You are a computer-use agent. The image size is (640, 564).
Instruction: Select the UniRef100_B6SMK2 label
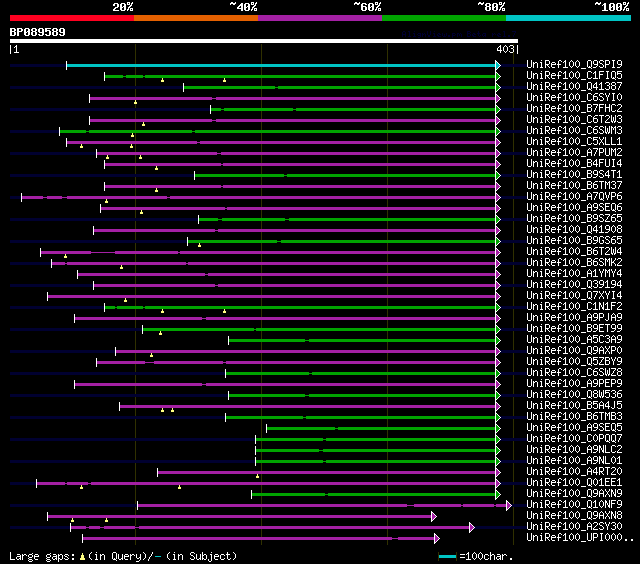click(x=574, y=262)
